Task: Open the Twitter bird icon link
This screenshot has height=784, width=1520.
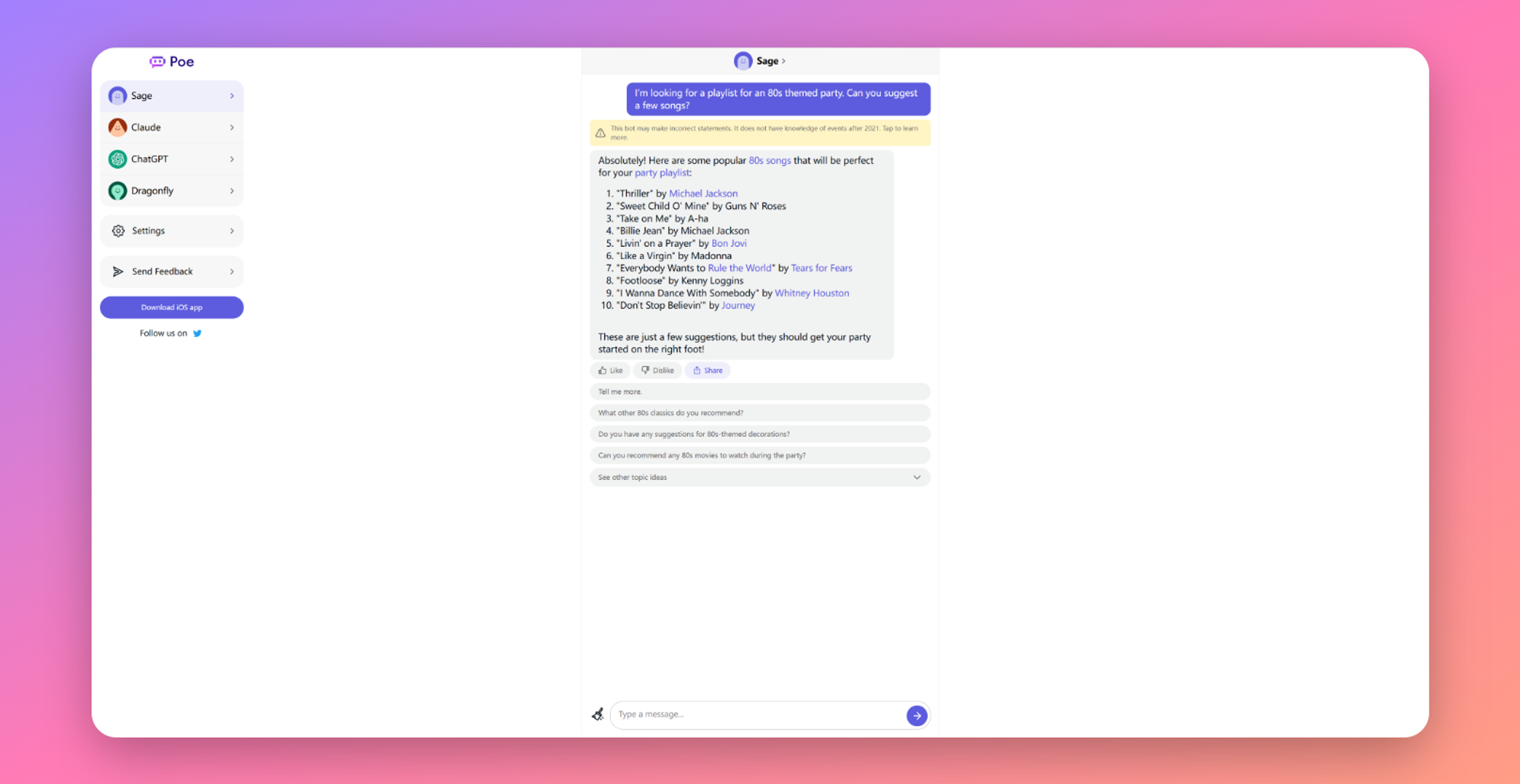Action: pos(198,334)
